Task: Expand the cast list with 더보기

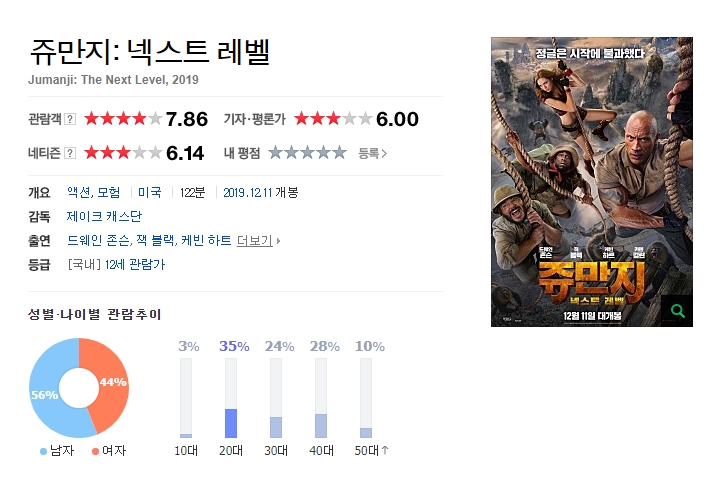Action: point(254,241)
